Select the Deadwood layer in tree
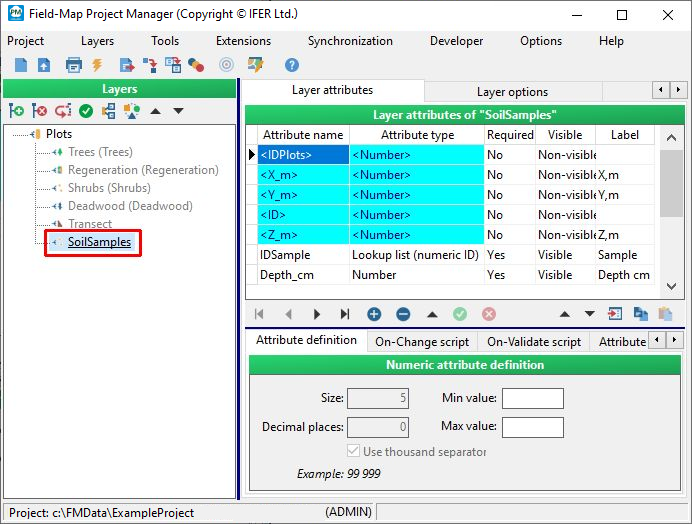The width and height of the screenshot is (692, 524). click(129, 206)
